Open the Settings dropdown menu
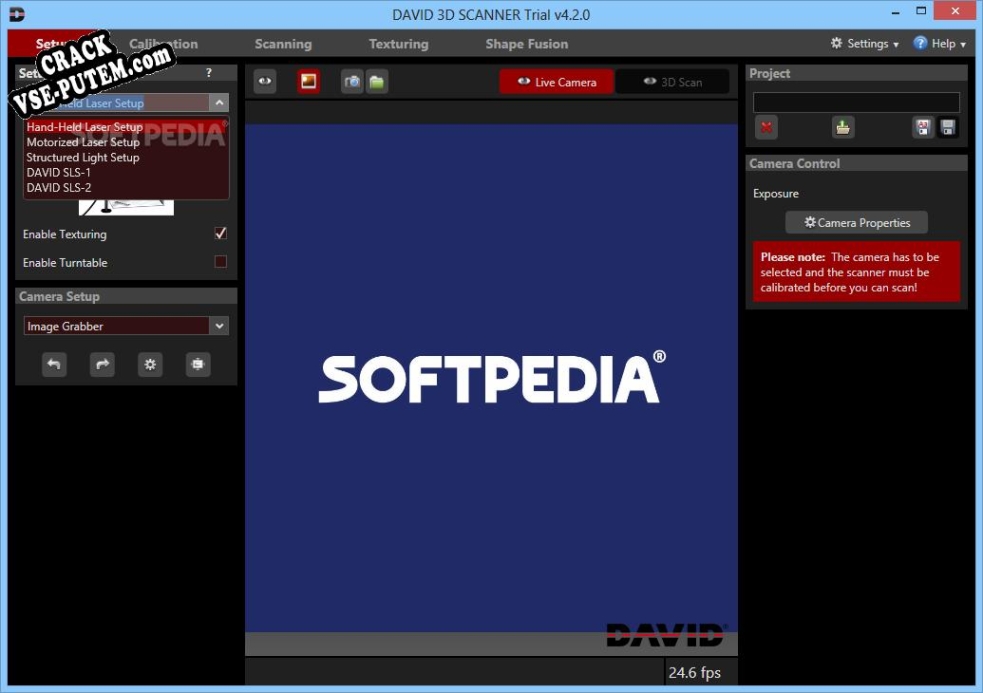 pos(865,44)
